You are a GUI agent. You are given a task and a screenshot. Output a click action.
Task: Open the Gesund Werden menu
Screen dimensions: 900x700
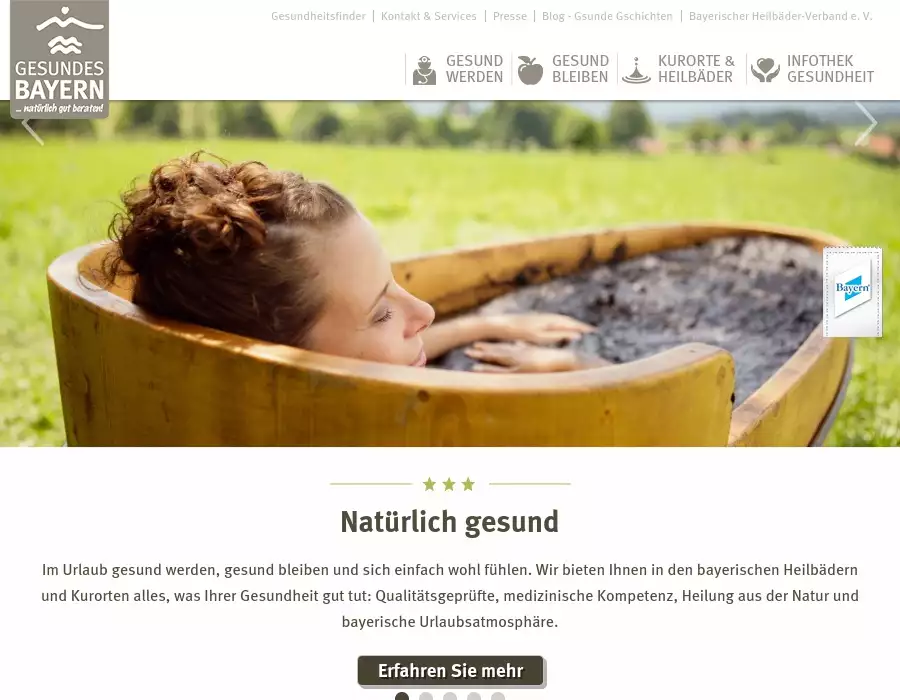click(x=474, y=69)
